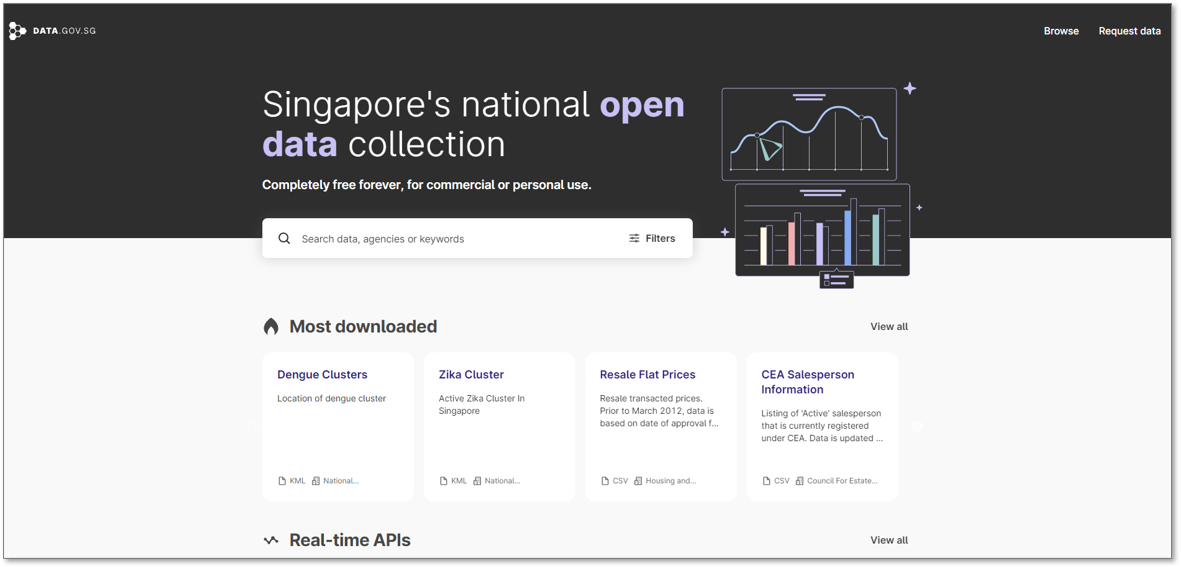This screenshot has width=1181, height=567.
Task: Click the Listing of 'Active' salesperson description
Action: [x=822, y=425]
